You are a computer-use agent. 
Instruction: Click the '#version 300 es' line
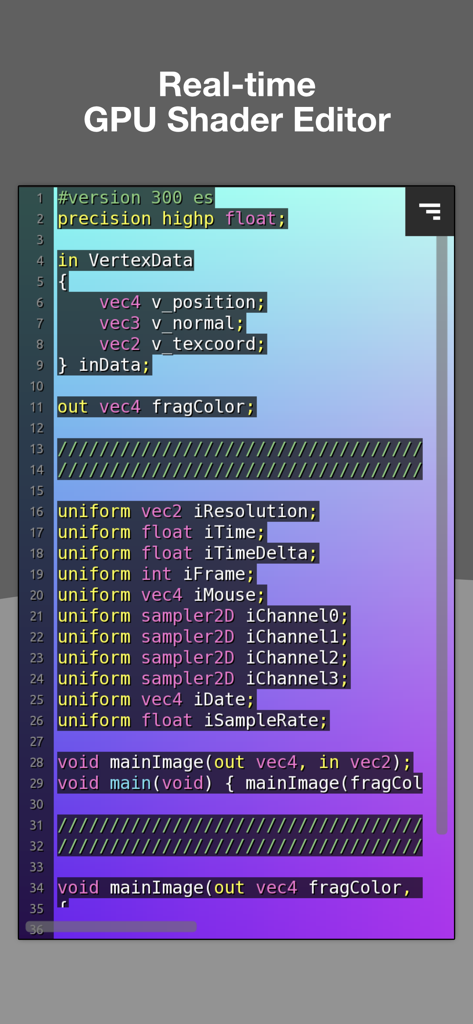tap(135, 198)
